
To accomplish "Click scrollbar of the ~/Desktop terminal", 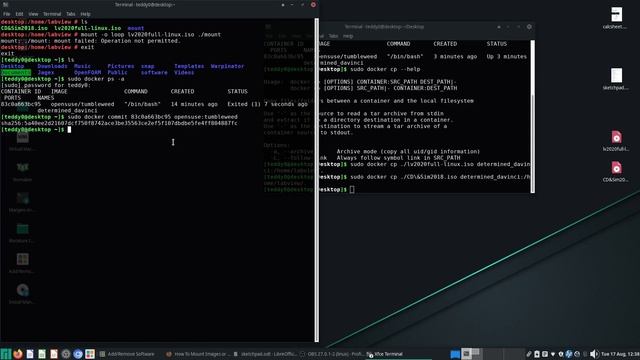I will pyautogui.click(x=532, y=116).
